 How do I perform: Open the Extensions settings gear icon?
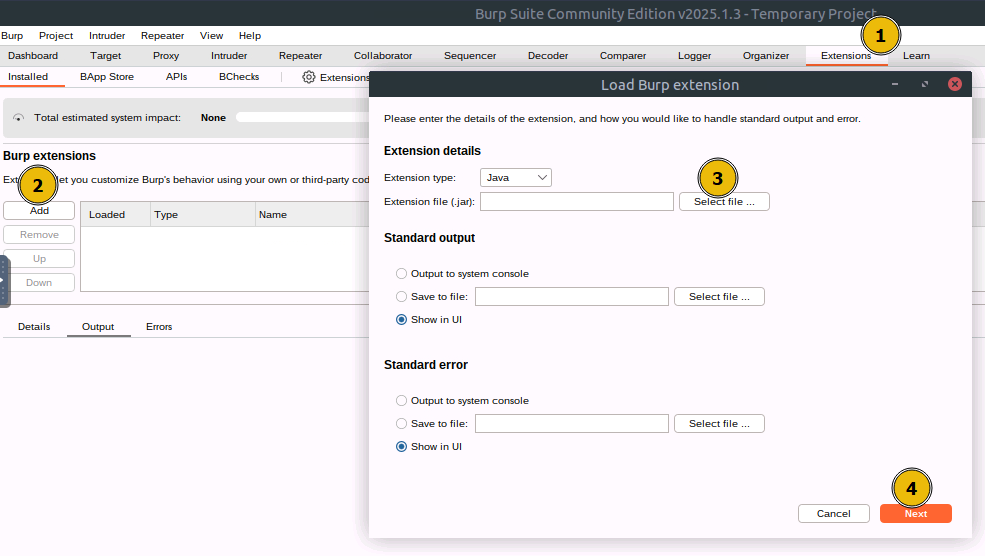point(308,77)
